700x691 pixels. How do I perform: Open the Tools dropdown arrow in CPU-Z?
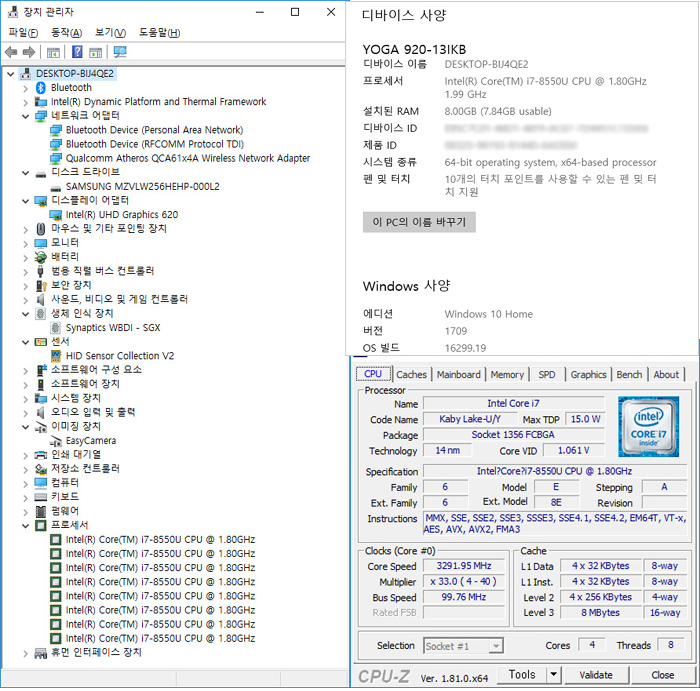553,674
